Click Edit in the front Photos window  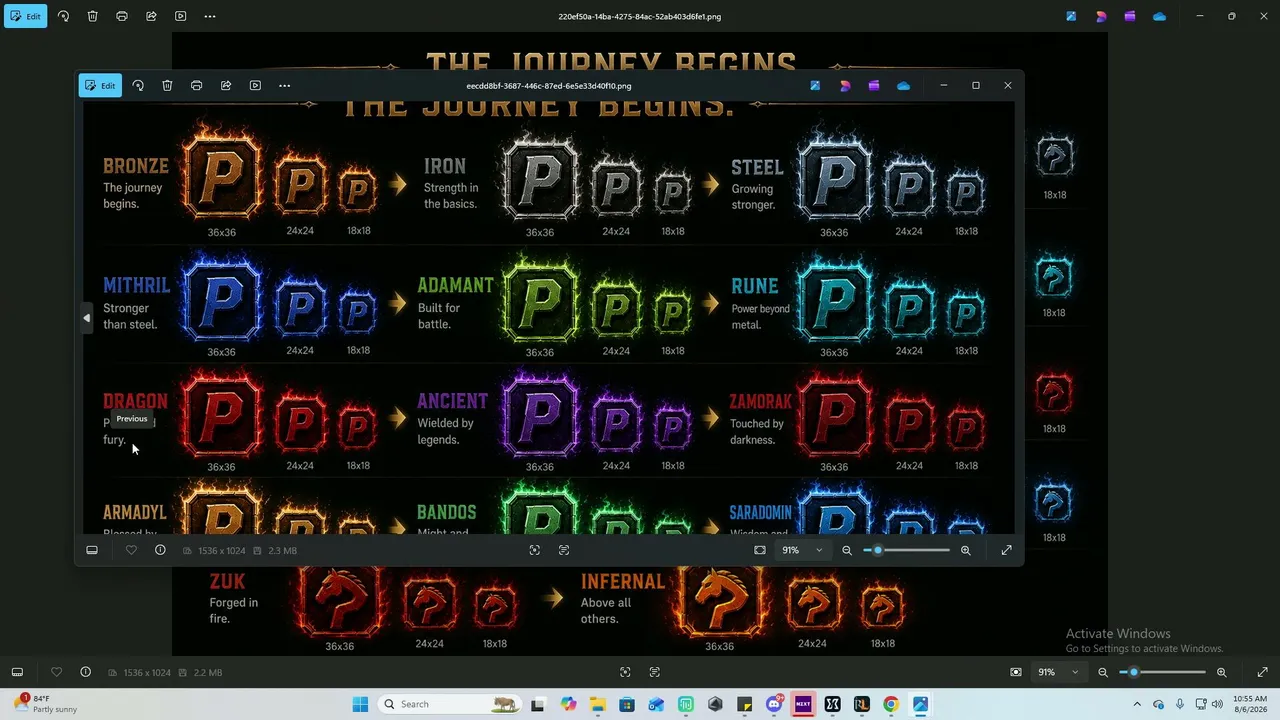[100, 86]
